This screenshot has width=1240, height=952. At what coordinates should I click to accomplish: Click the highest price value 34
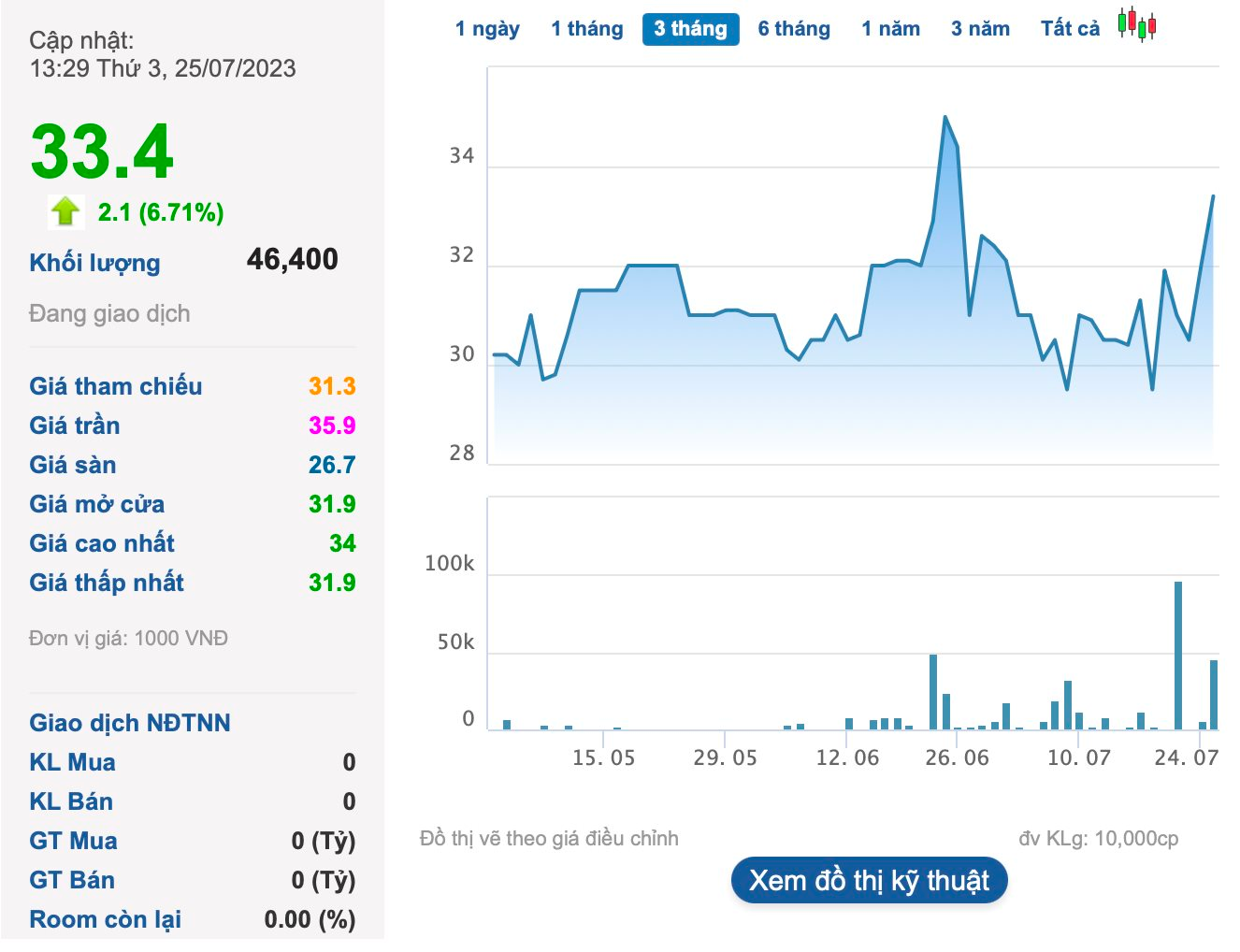pos(342,543)
